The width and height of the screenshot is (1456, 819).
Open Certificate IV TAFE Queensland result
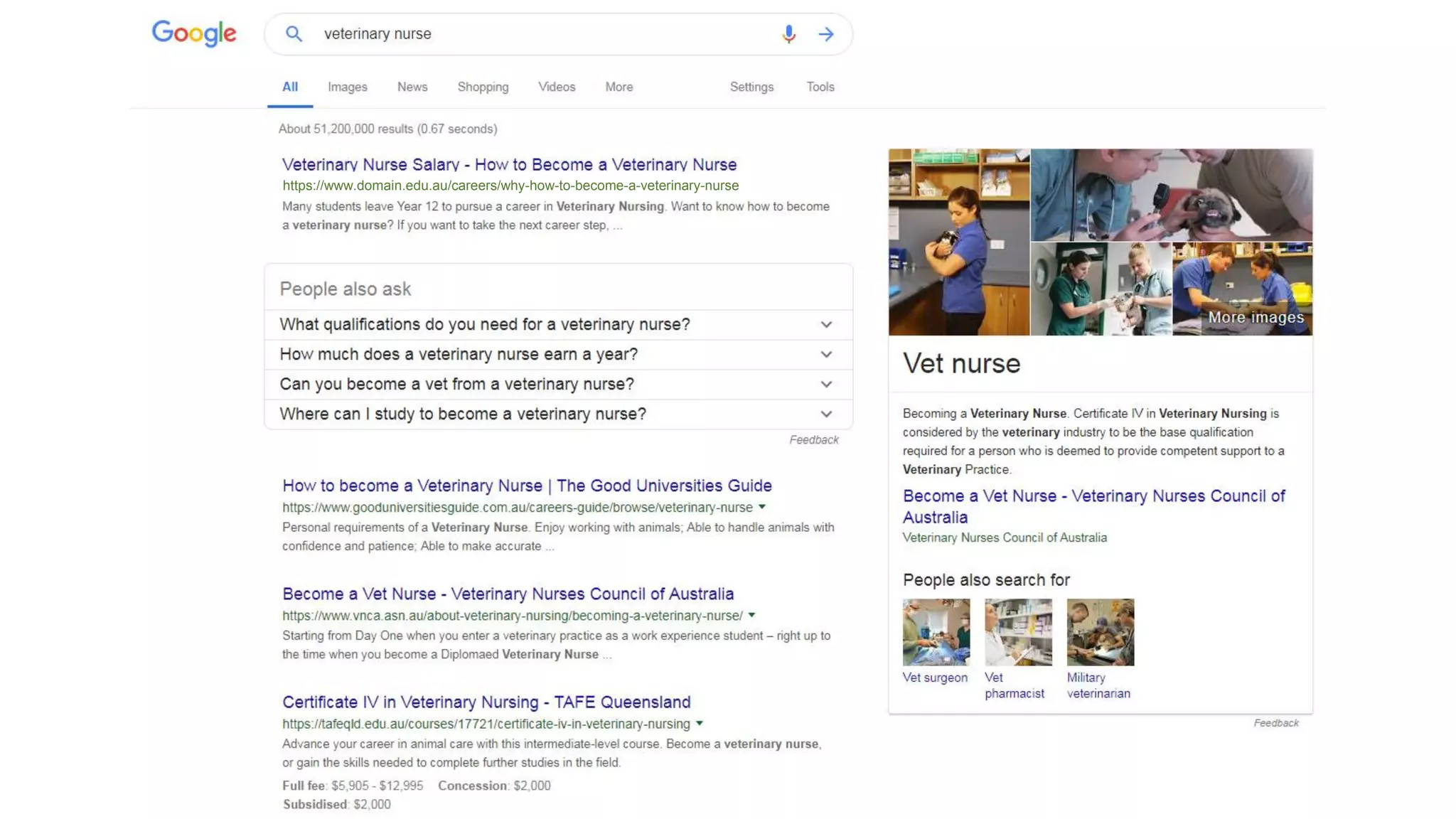[486, 702]
